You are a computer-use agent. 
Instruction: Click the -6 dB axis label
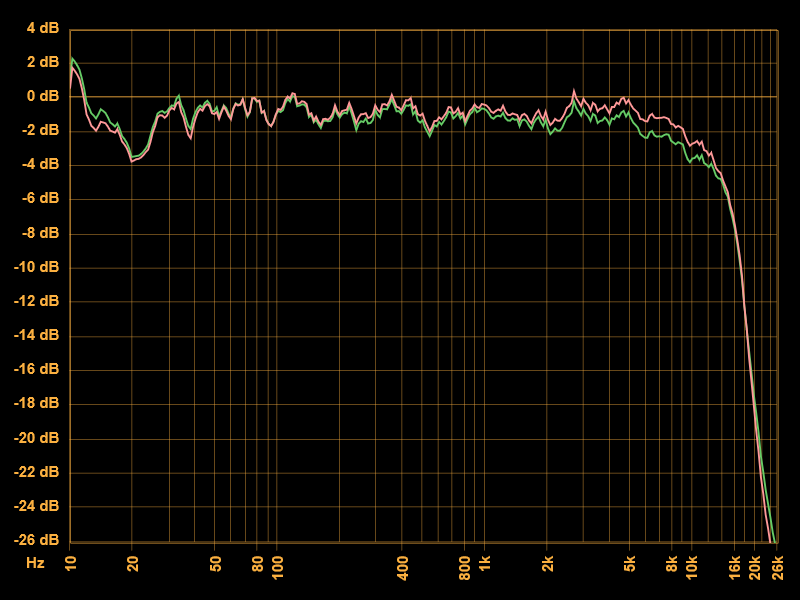[40, 198]
